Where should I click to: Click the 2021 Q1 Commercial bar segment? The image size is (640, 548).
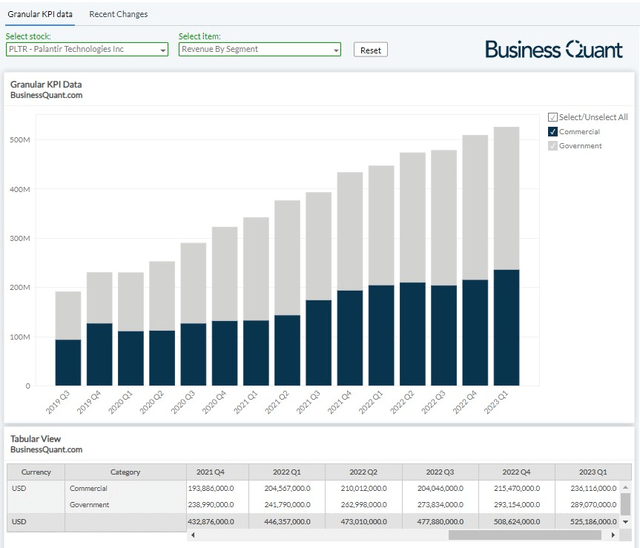pos(256,353)
